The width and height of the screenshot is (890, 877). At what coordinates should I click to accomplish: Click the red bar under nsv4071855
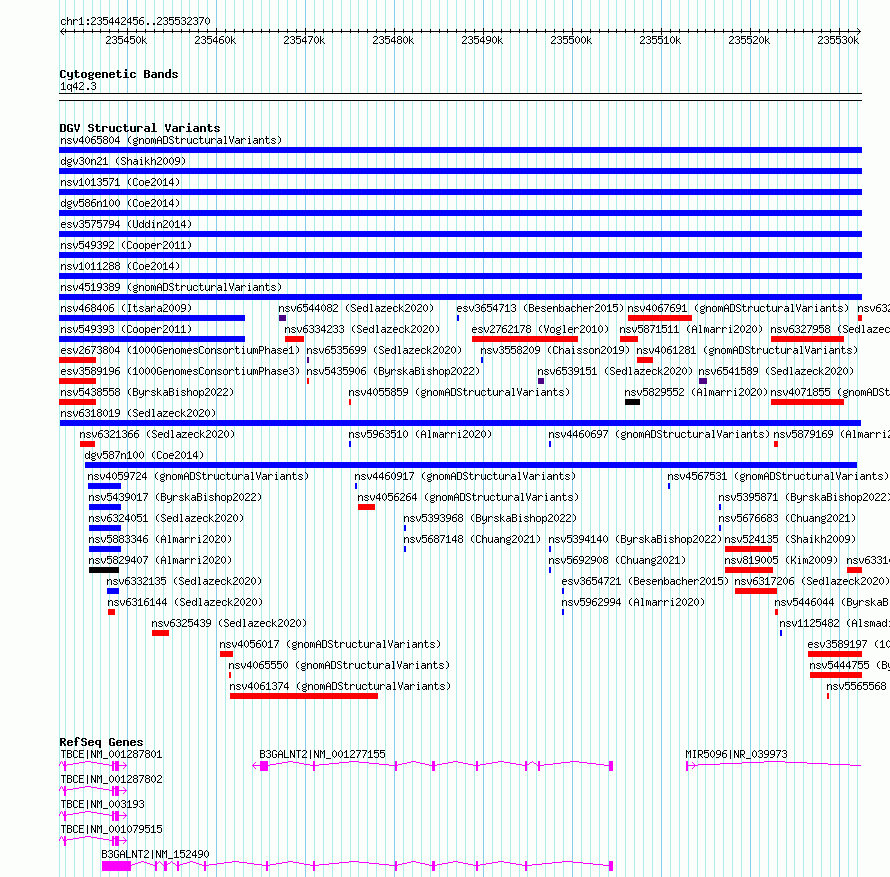[x=807, y=402]
